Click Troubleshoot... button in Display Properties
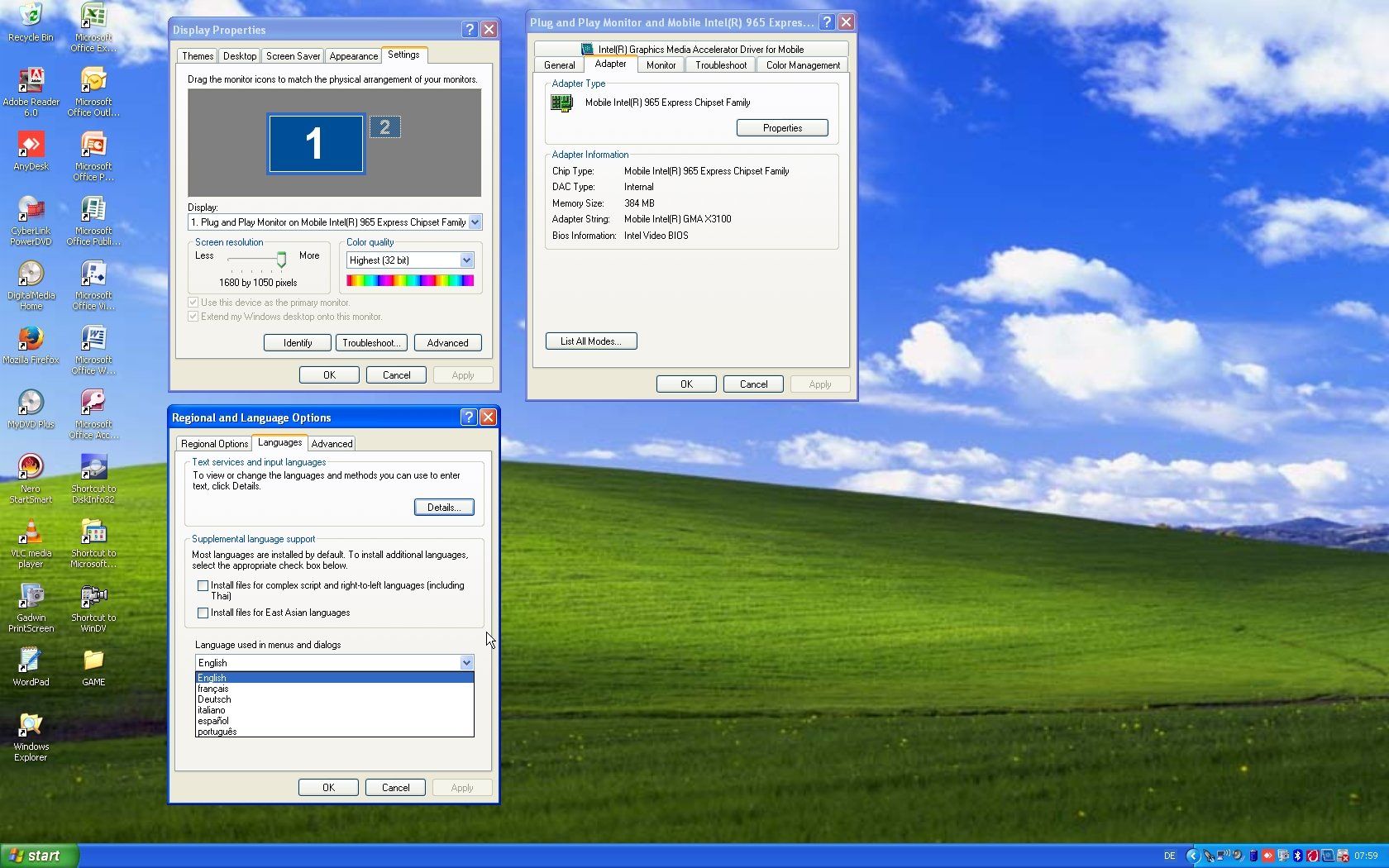 click(371, 343)
